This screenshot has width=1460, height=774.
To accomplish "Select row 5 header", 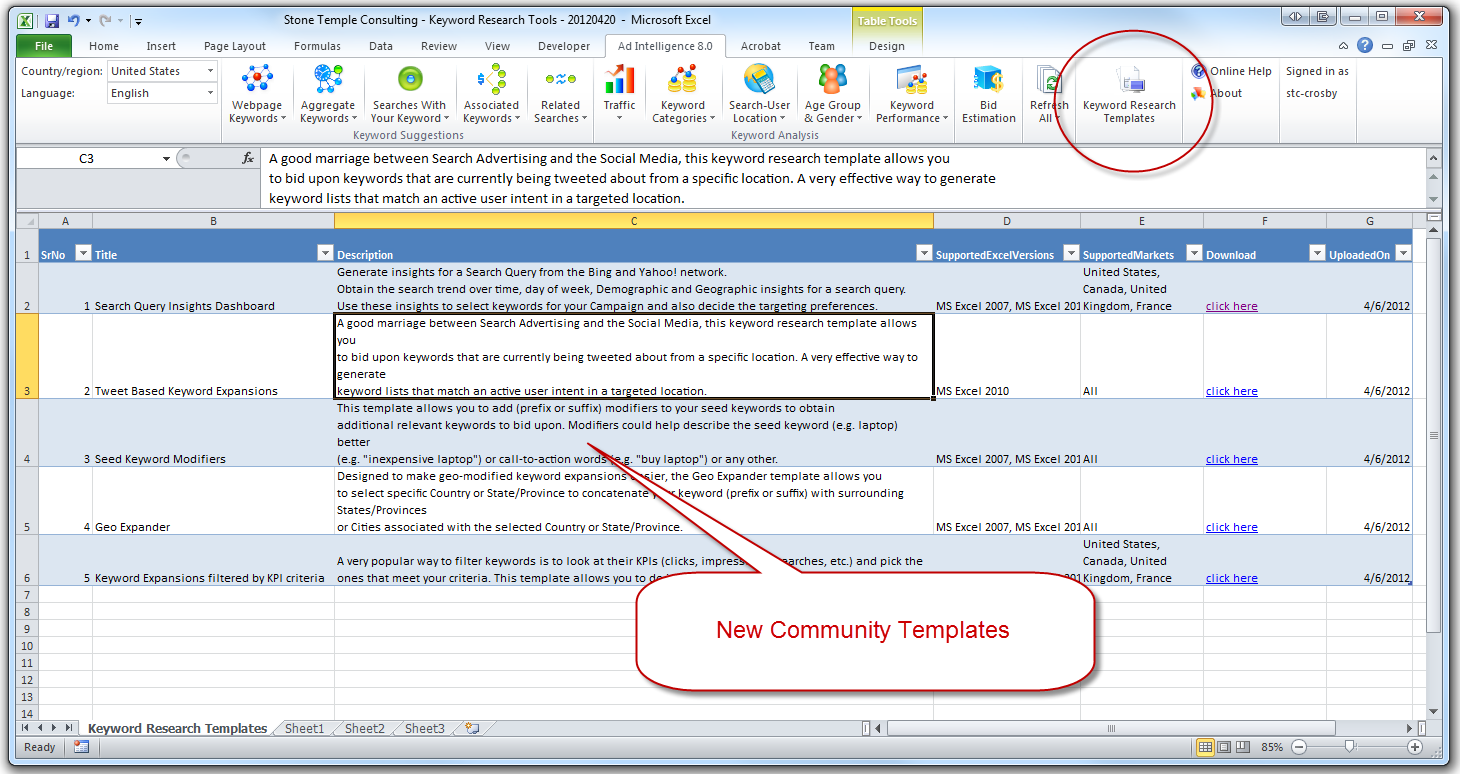I will (x=27, y=500).
